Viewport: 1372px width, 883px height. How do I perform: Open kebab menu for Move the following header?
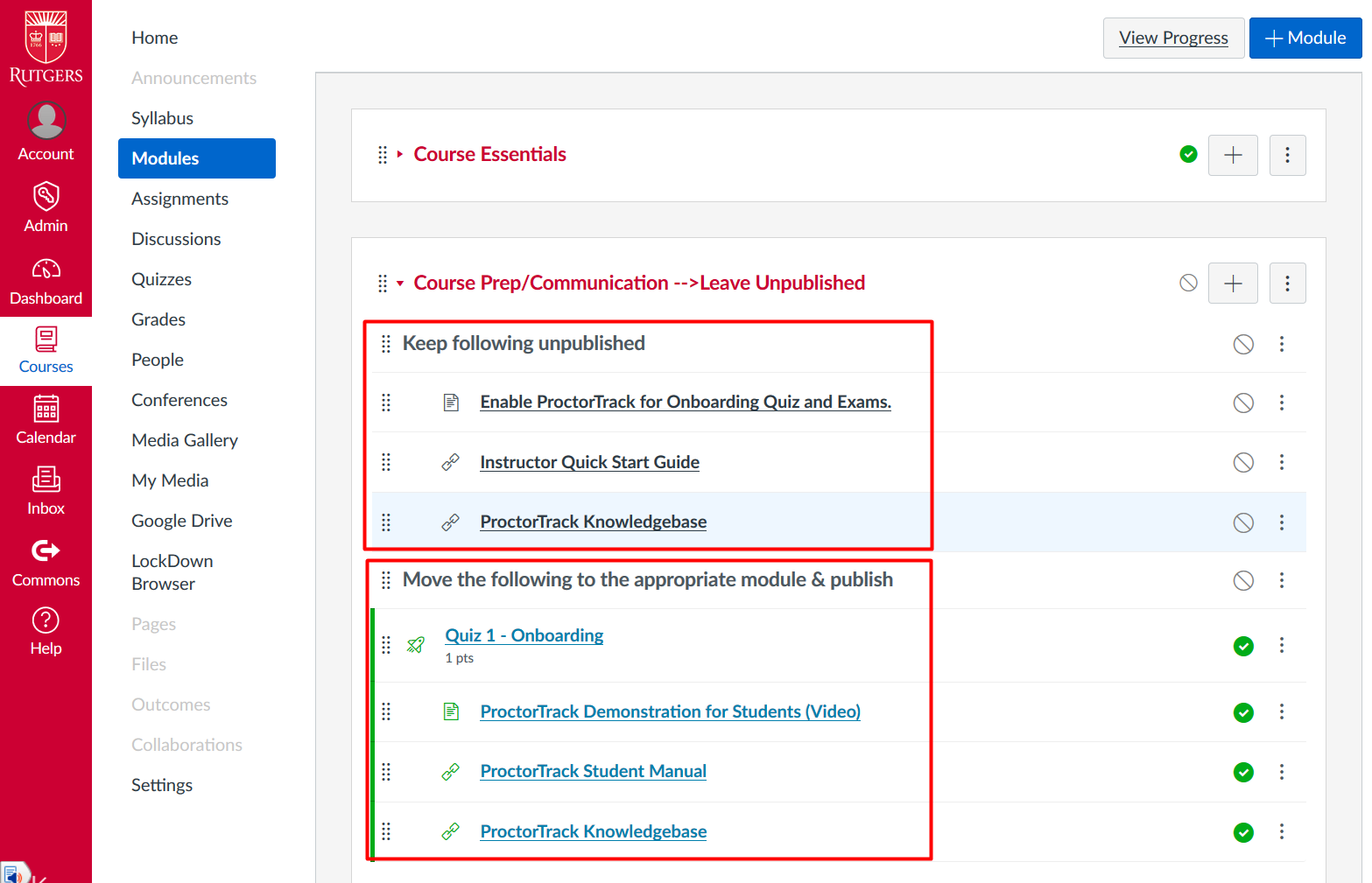[1282, 580]
